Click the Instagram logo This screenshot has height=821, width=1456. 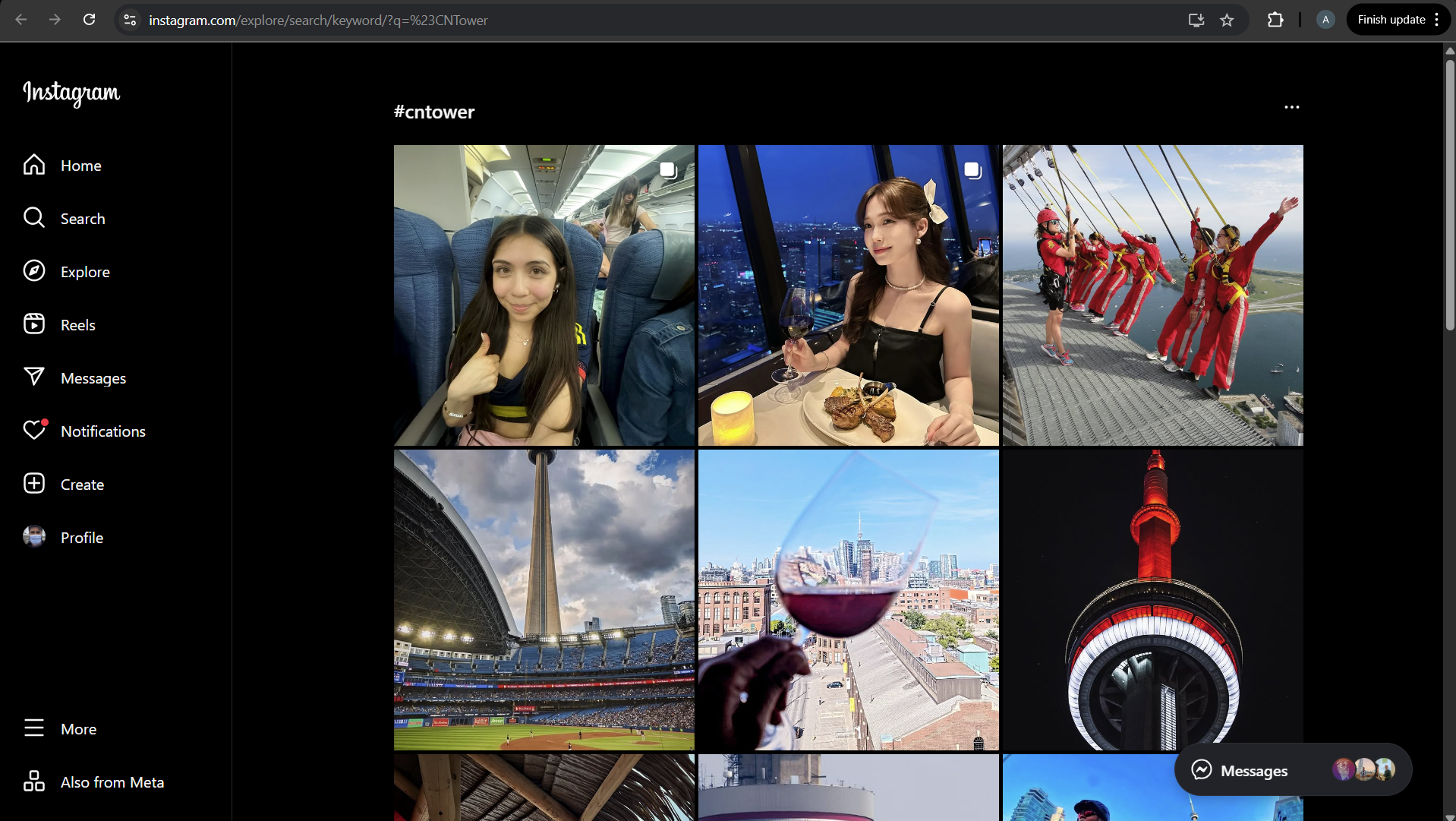point(71,93)
